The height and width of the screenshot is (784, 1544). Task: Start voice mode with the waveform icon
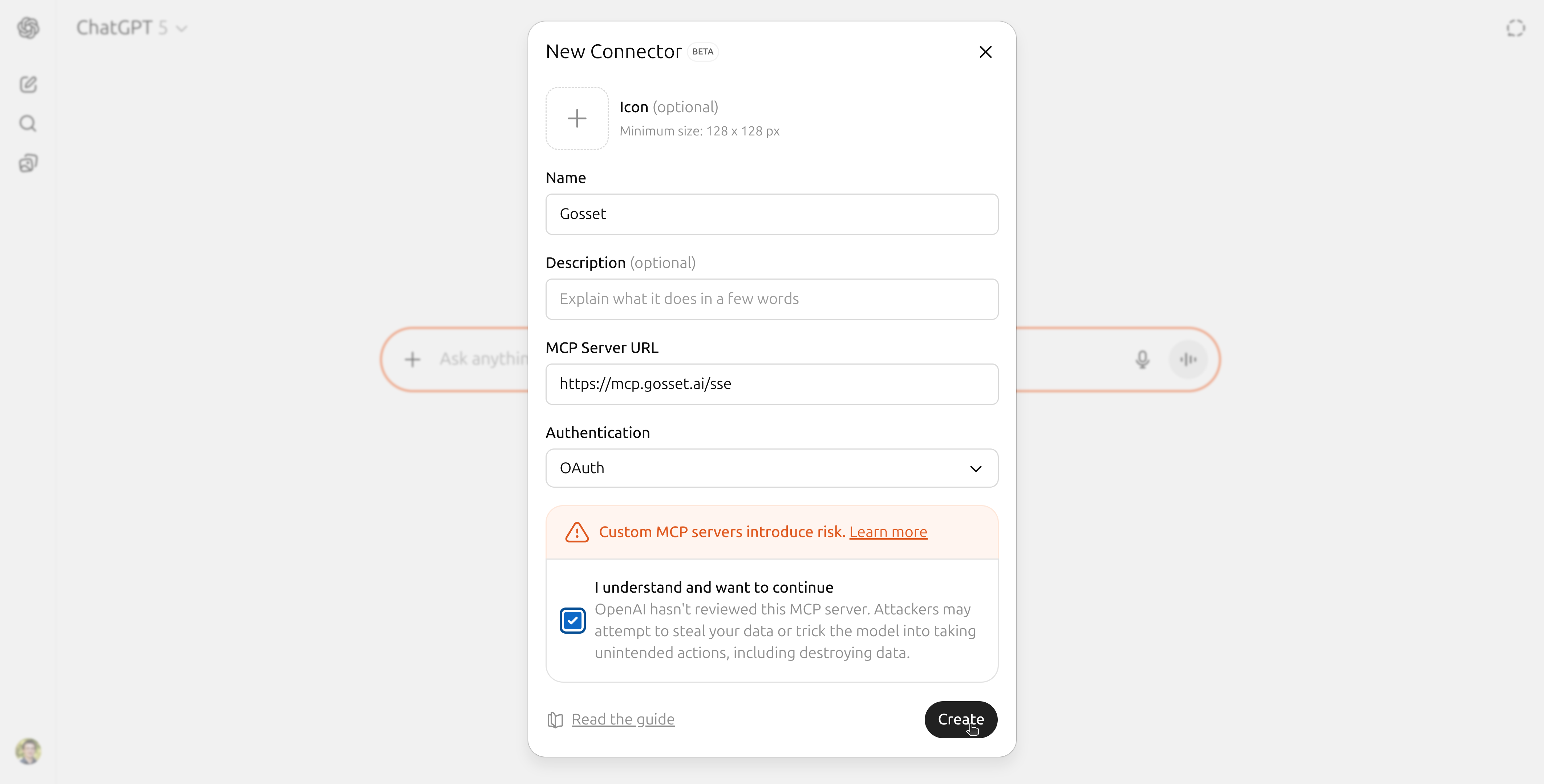pyautogui.click(x=1188, y=359)
